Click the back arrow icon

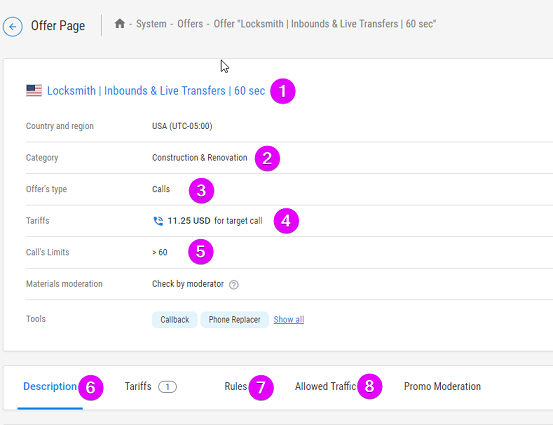click(13, 26)
